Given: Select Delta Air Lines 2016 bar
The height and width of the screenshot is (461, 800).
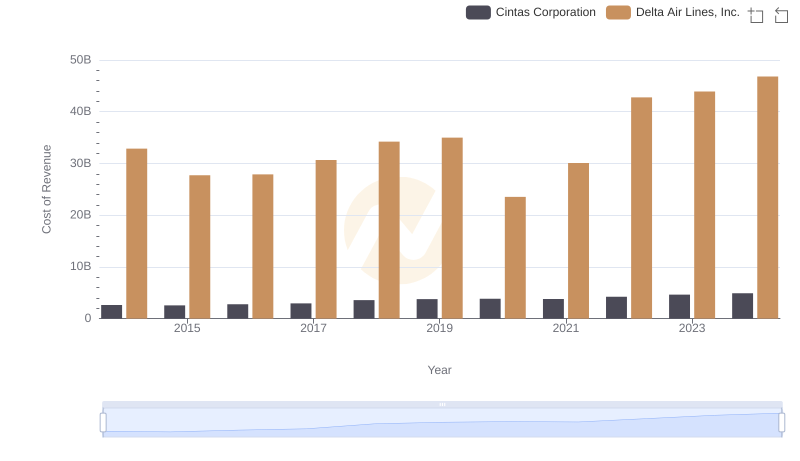Looking at the screenshot, I should 263,246.
